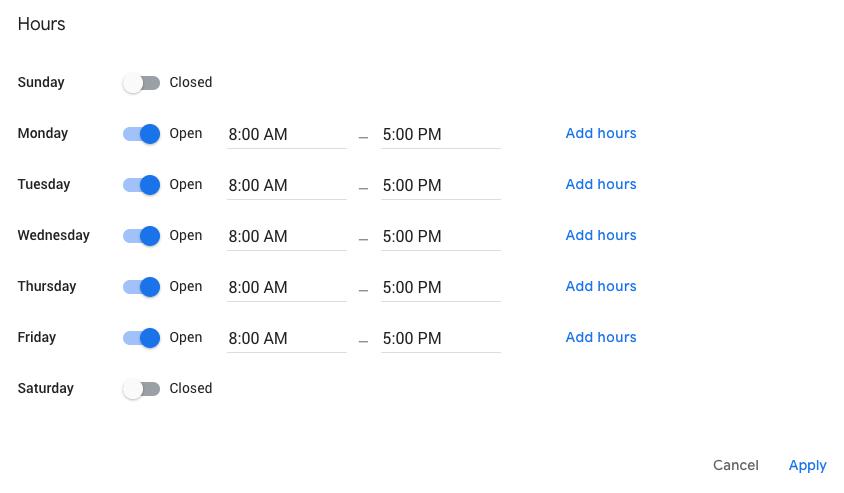Open Monday's 8:00 AM opening time field

tap(286, 135)
